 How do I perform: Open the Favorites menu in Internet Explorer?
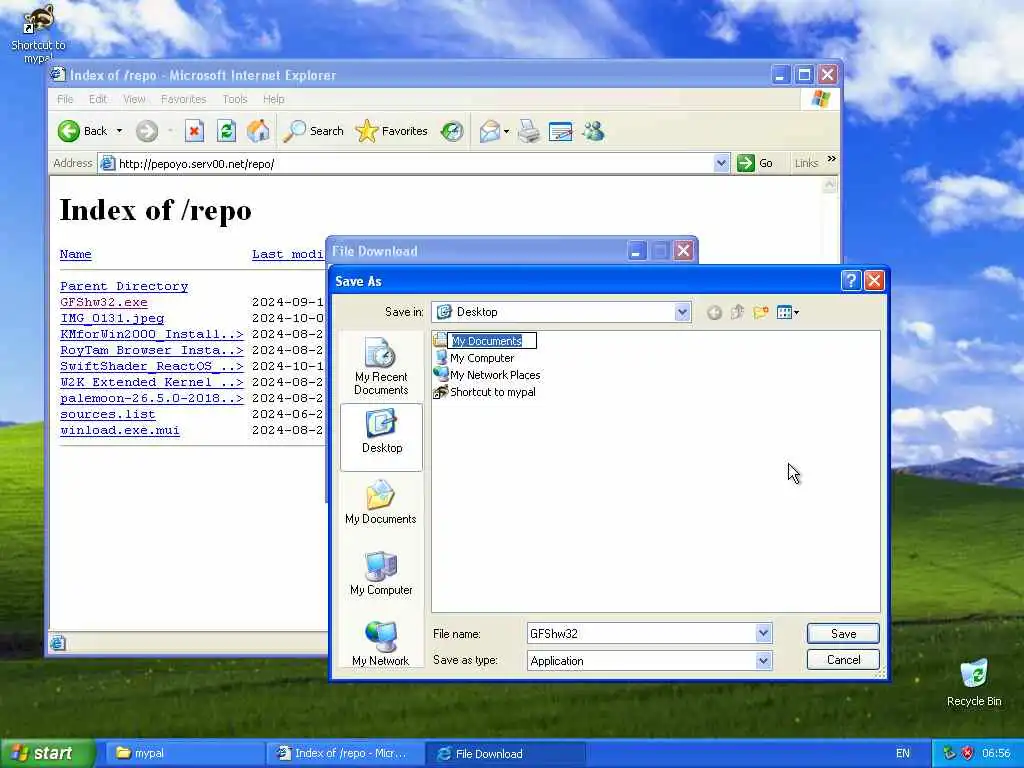point(184,99)
